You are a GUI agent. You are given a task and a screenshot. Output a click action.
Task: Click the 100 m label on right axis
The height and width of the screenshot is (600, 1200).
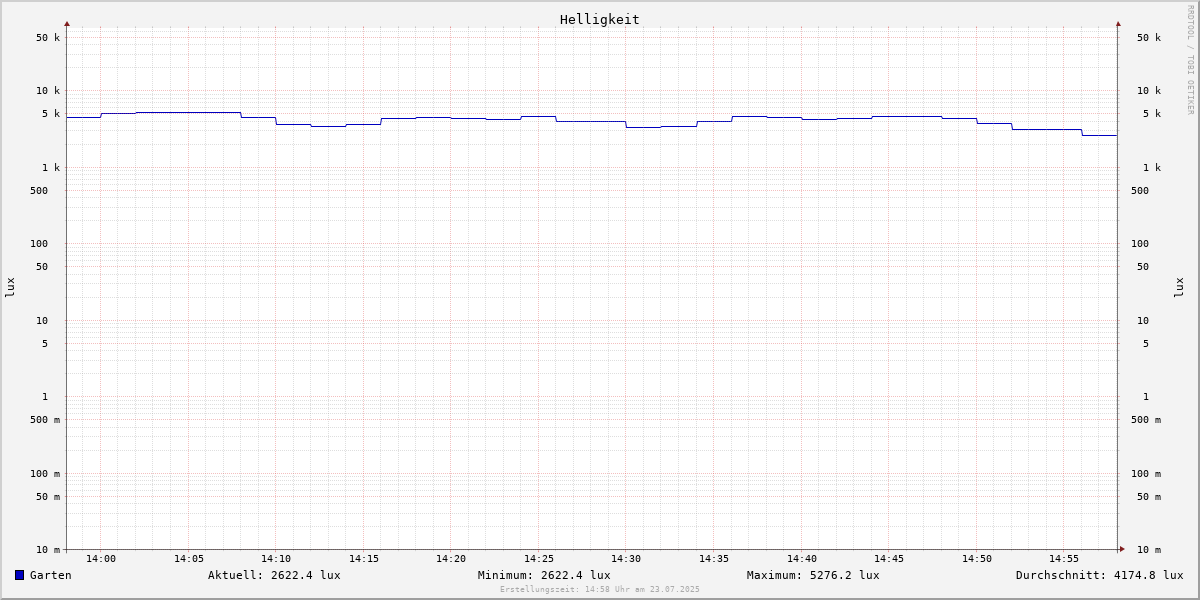pos(1146,474)
